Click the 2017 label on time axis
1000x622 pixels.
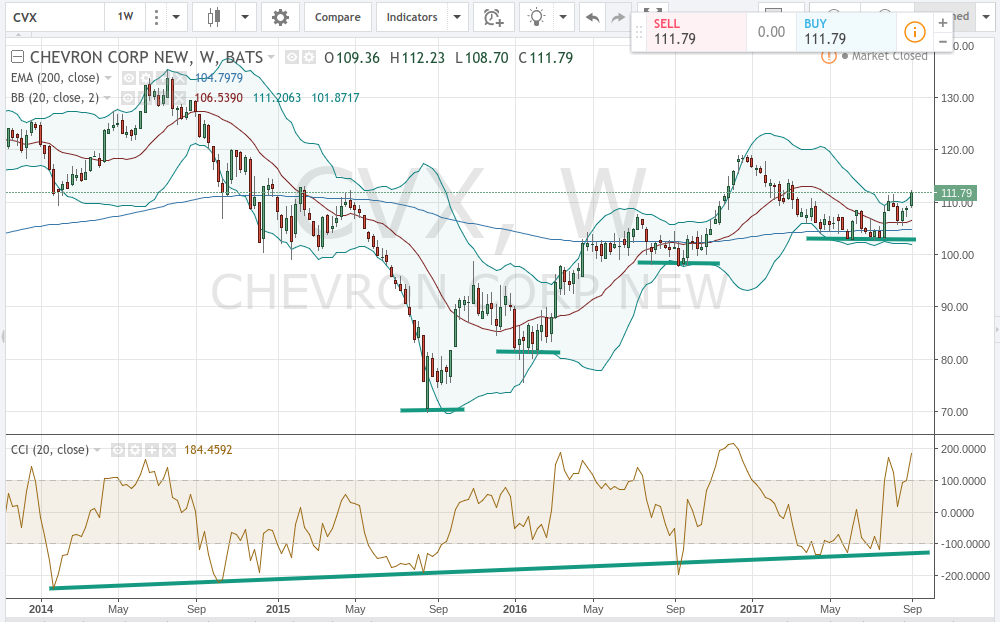pyautogui.click(x=752, y=609)
